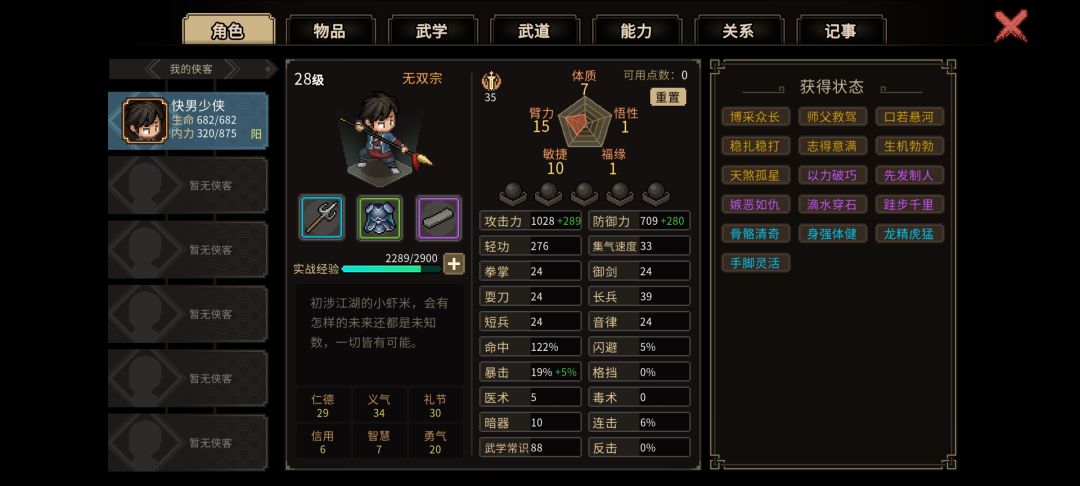
Task: Click the 重置 reset button
Action: tap(667, 97)
